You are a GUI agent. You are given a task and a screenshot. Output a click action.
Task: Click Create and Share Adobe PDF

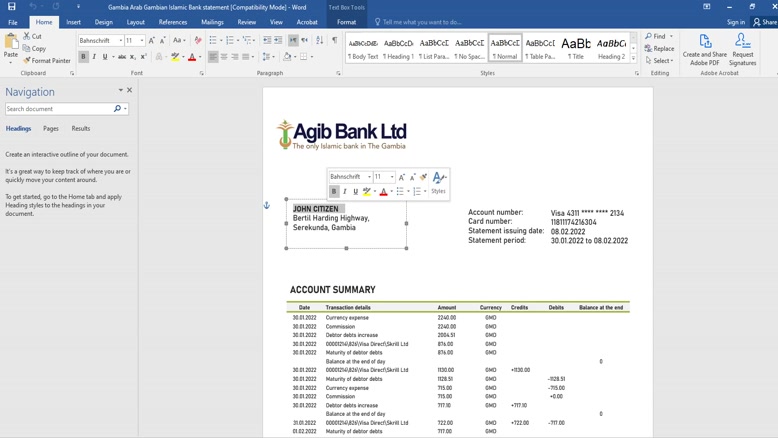pyautogui.click(x=705, y=49)
